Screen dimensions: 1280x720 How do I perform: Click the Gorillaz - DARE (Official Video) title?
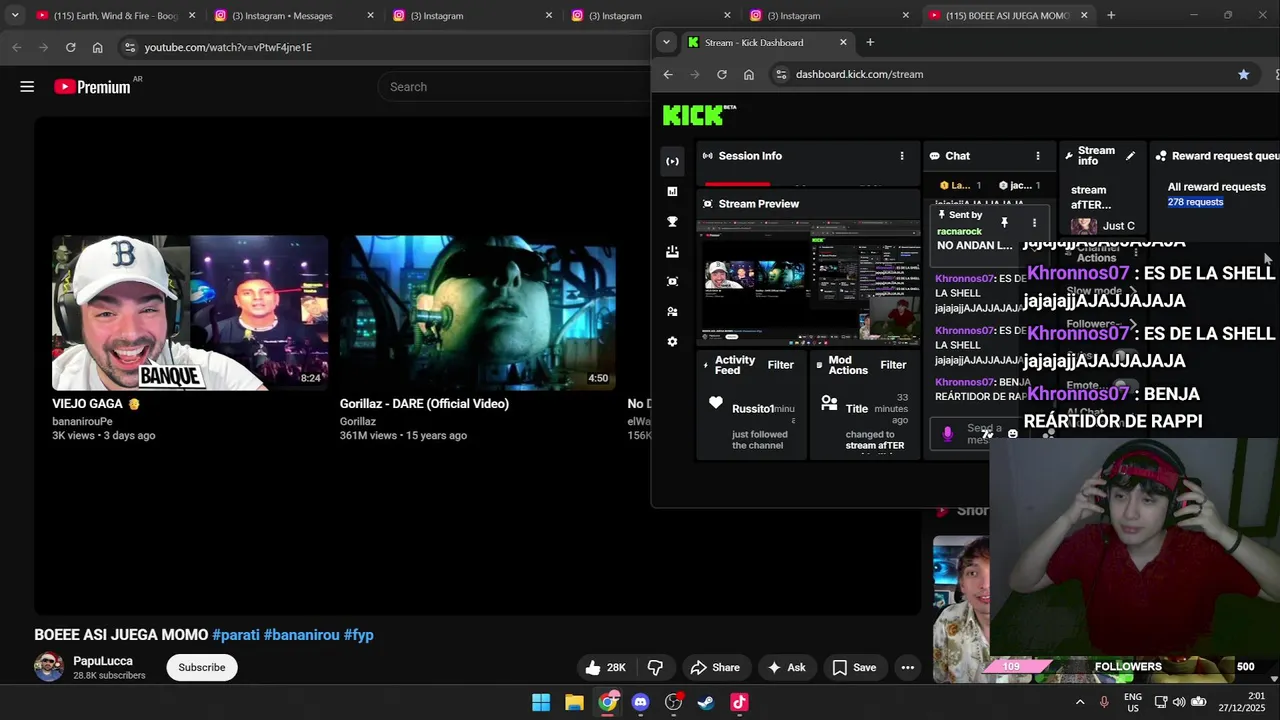(x=424, y=404)
